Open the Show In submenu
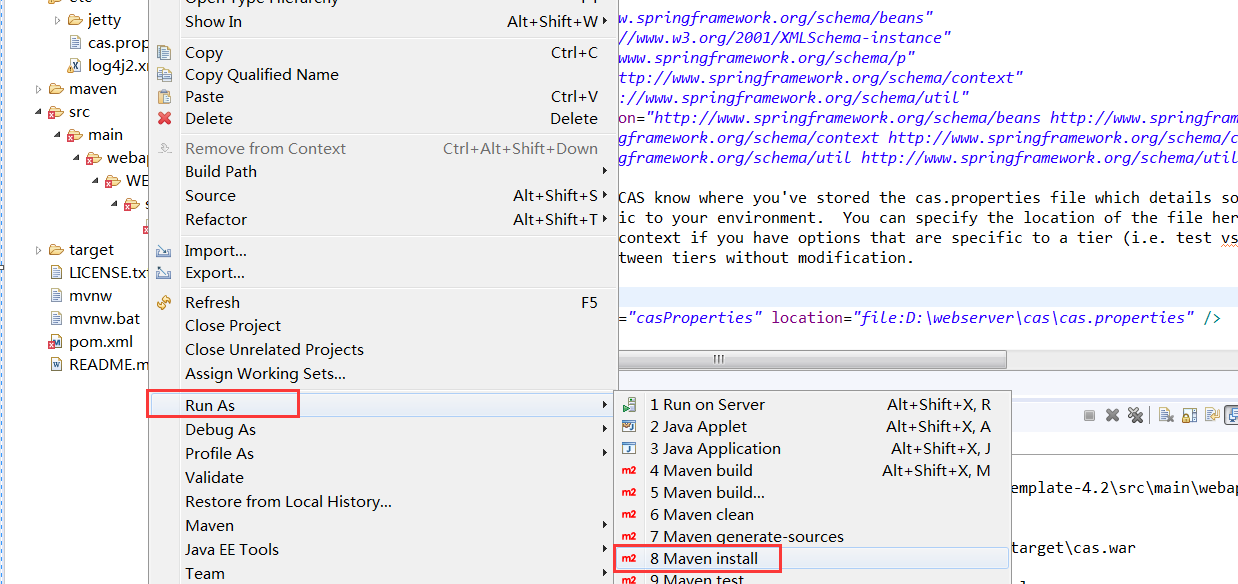1238x584 pixels. (383, 21)
